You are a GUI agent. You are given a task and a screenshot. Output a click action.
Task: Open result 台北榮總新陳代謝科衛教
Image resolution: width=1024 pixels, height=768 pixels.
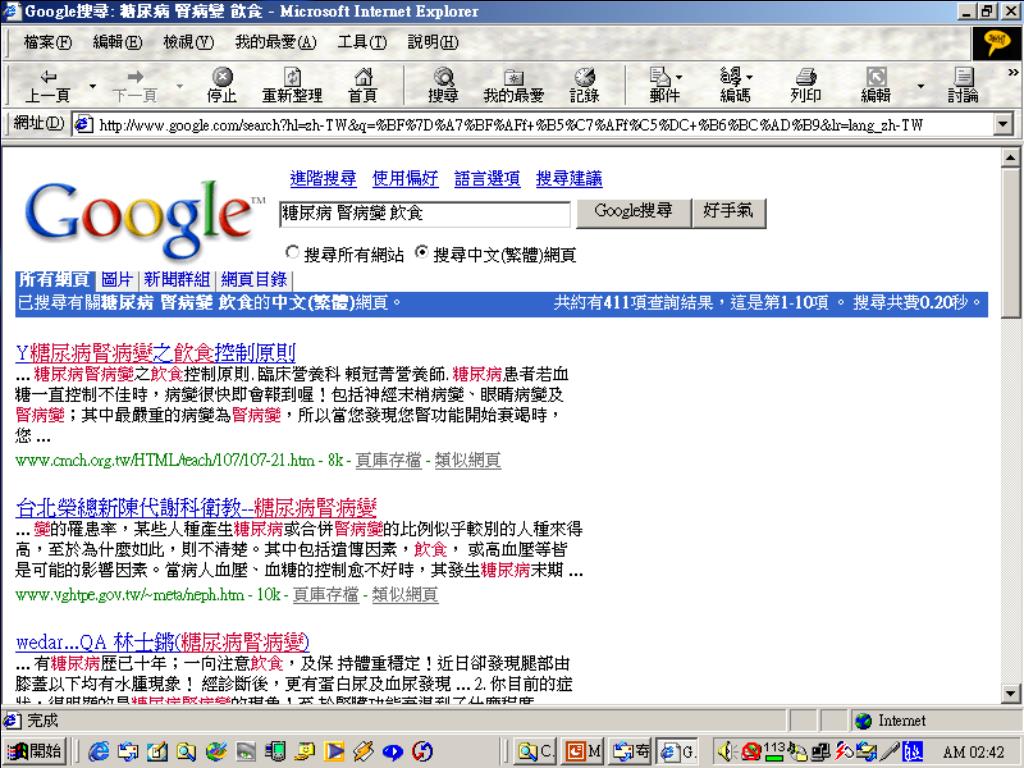click(x=196, y=507)
